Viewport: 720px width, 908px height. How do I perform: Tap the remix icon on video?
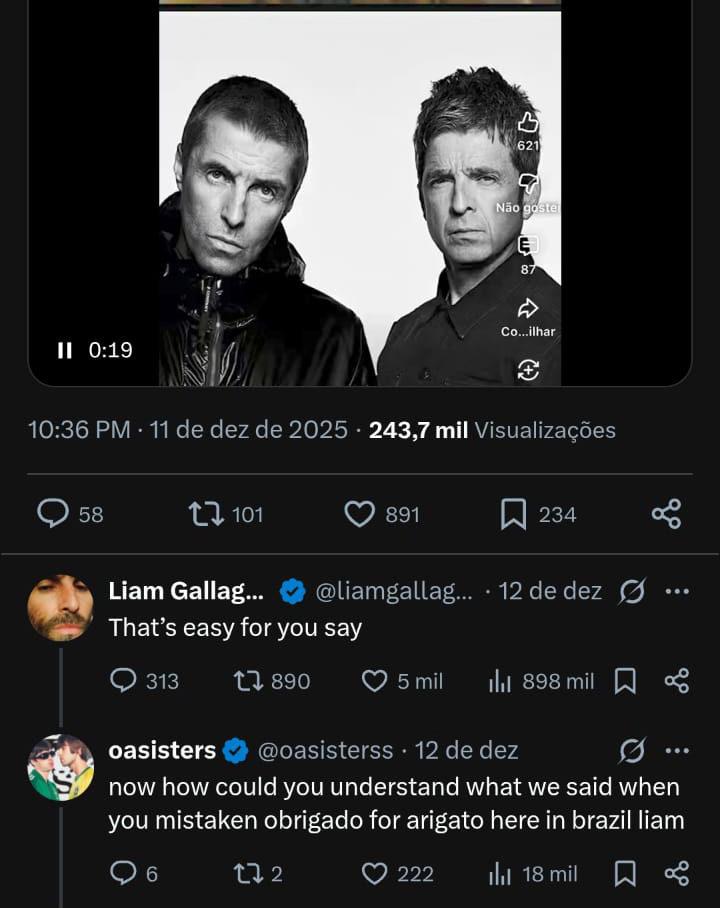(528, 370)
